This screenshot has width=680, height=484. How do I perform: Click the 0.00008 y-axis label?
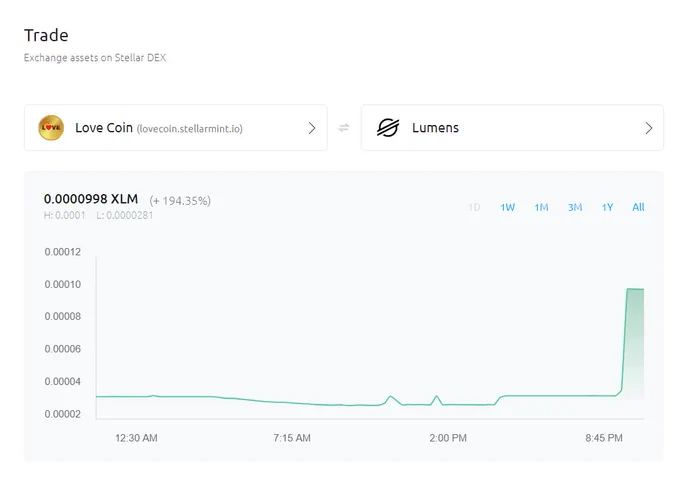62,317
